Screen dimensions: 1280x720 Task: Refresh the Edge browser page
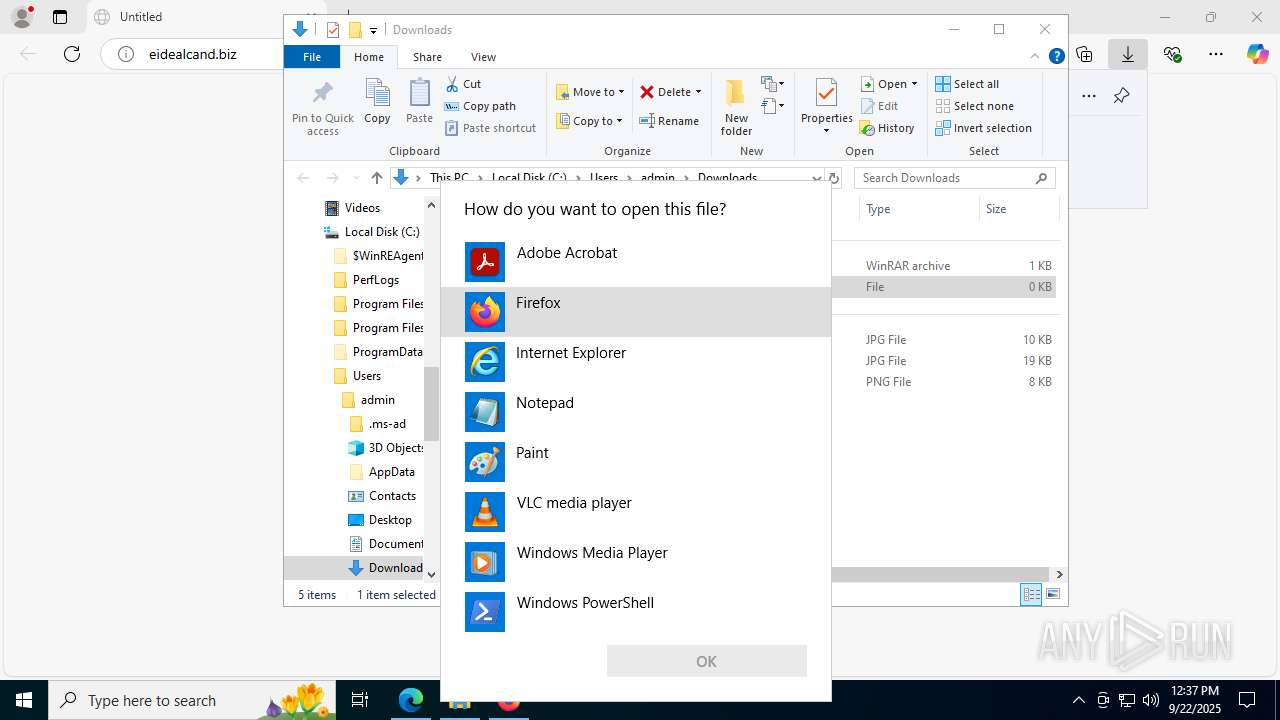[72, 54]
